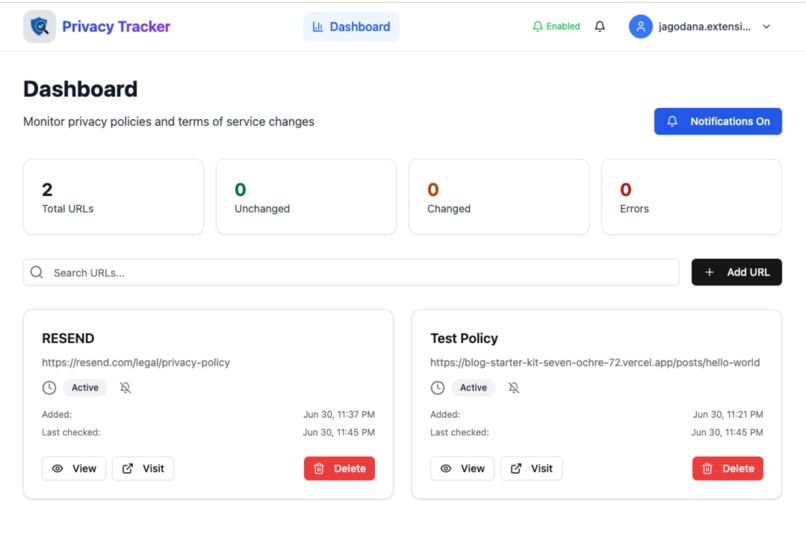Delete the Test Policy tracked URL
Image resolution: width=806 pixels, height=537 pixels.
pos(728,468)
